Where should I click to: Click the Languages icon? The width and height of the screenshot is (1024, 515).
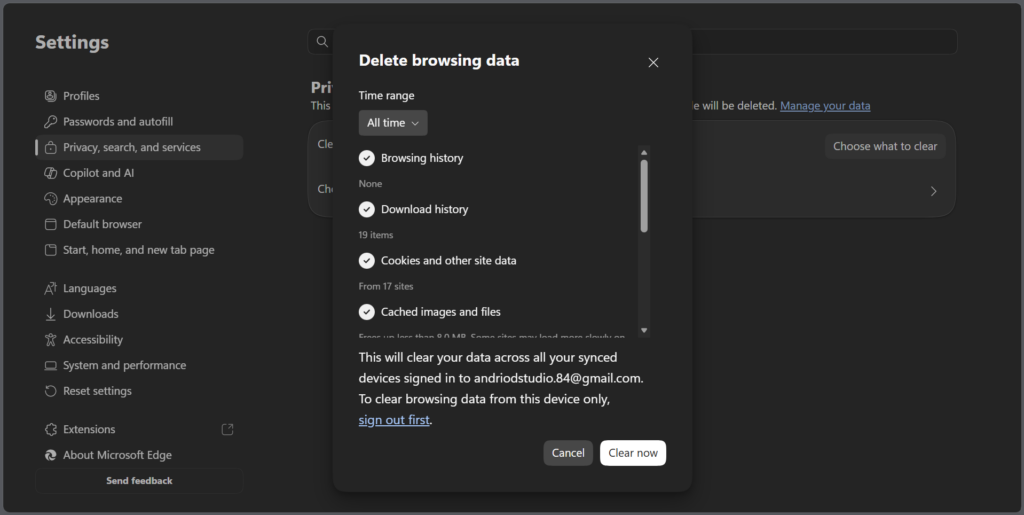pyautogui.click(x=50, y=289)
